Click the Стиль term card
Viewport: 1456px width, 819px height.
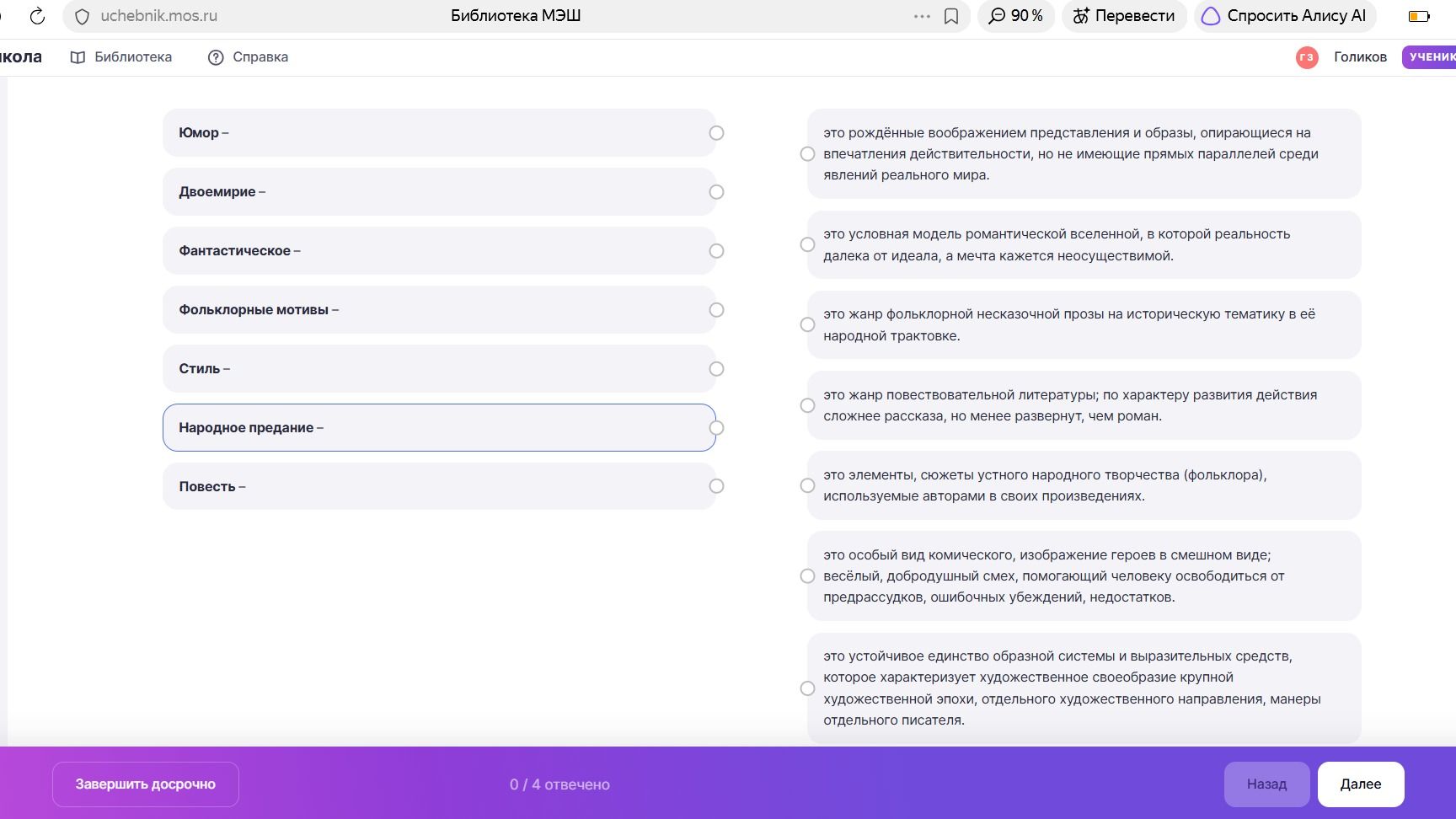pyautogui.click(x=439, y=369)
